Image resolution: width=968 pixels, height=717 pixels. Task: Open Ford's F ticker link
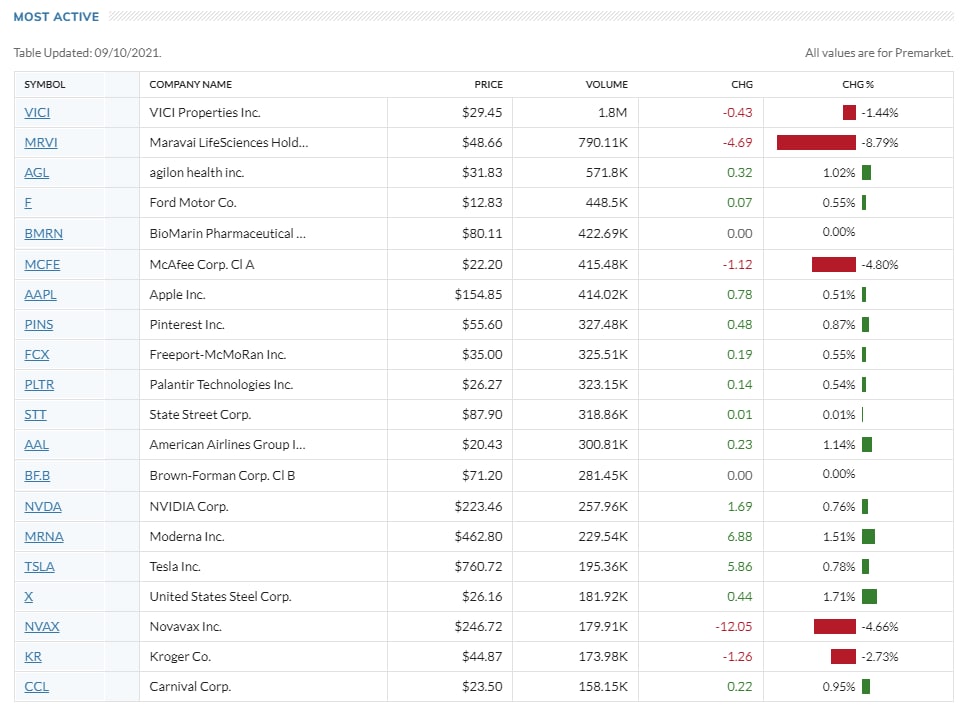[28, 203]
